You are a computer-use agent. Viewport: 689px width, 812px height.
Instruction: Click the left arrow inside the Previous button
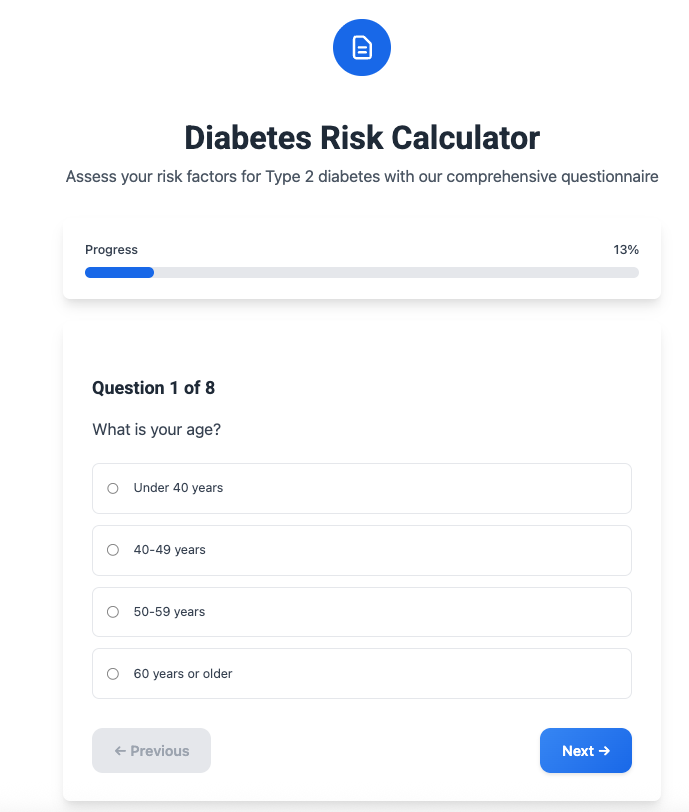[x=118, y=750]
